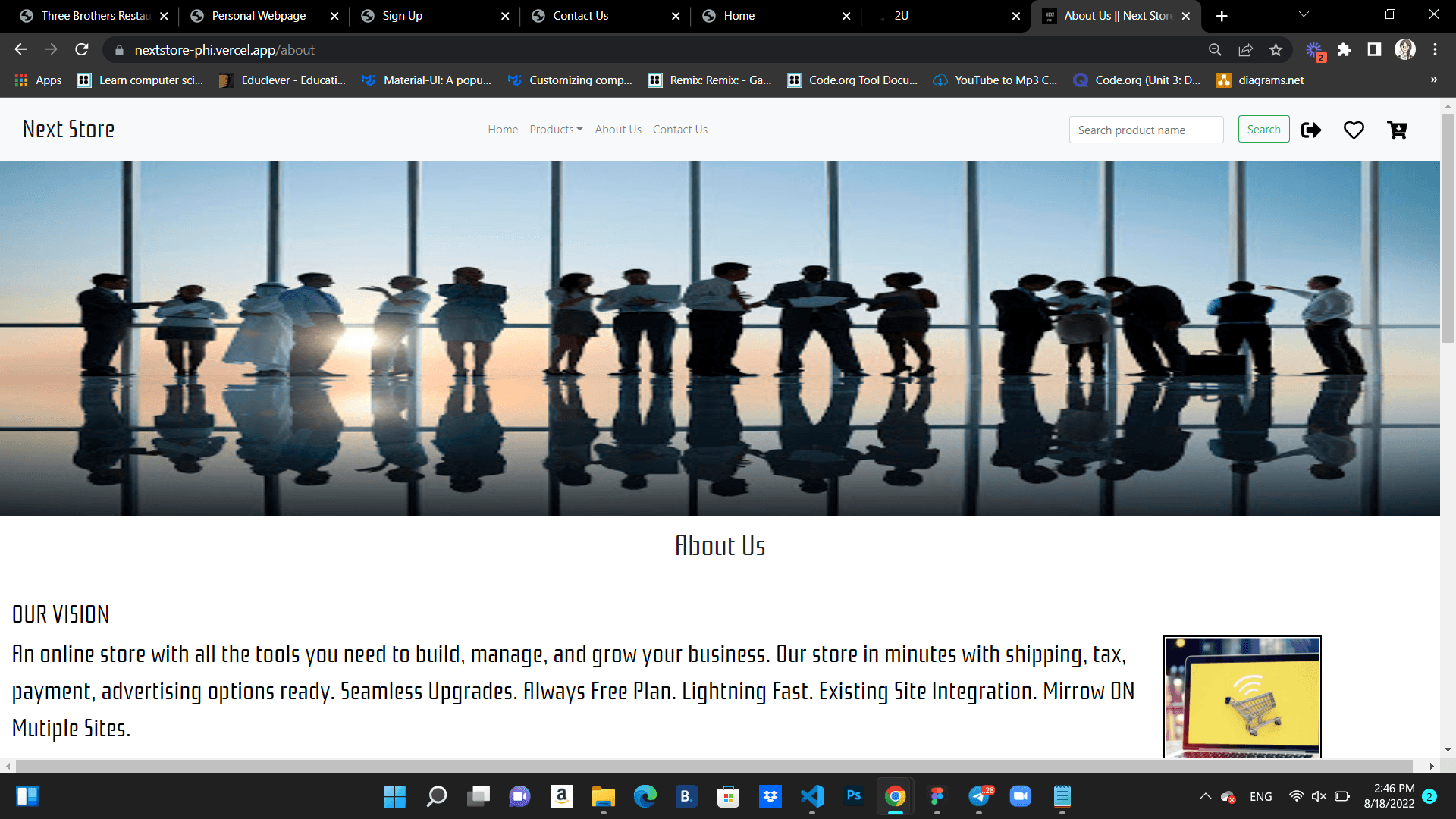1456x819 pixels.
Task: Open Amazon app from the taskbar
Action: click(562, 796)
